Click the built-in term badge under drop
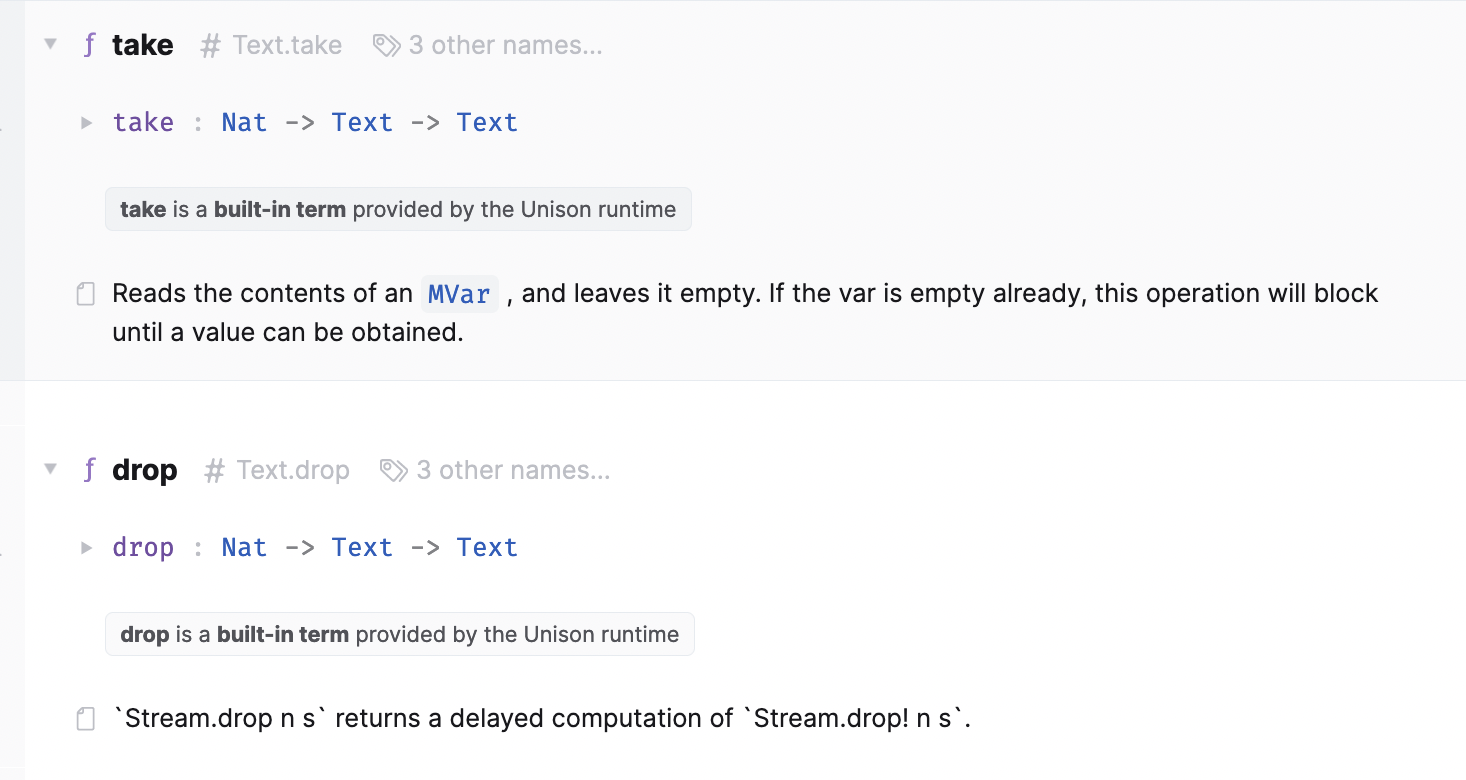The height and width of the screenshot is (780, 1466). point(399,634)
